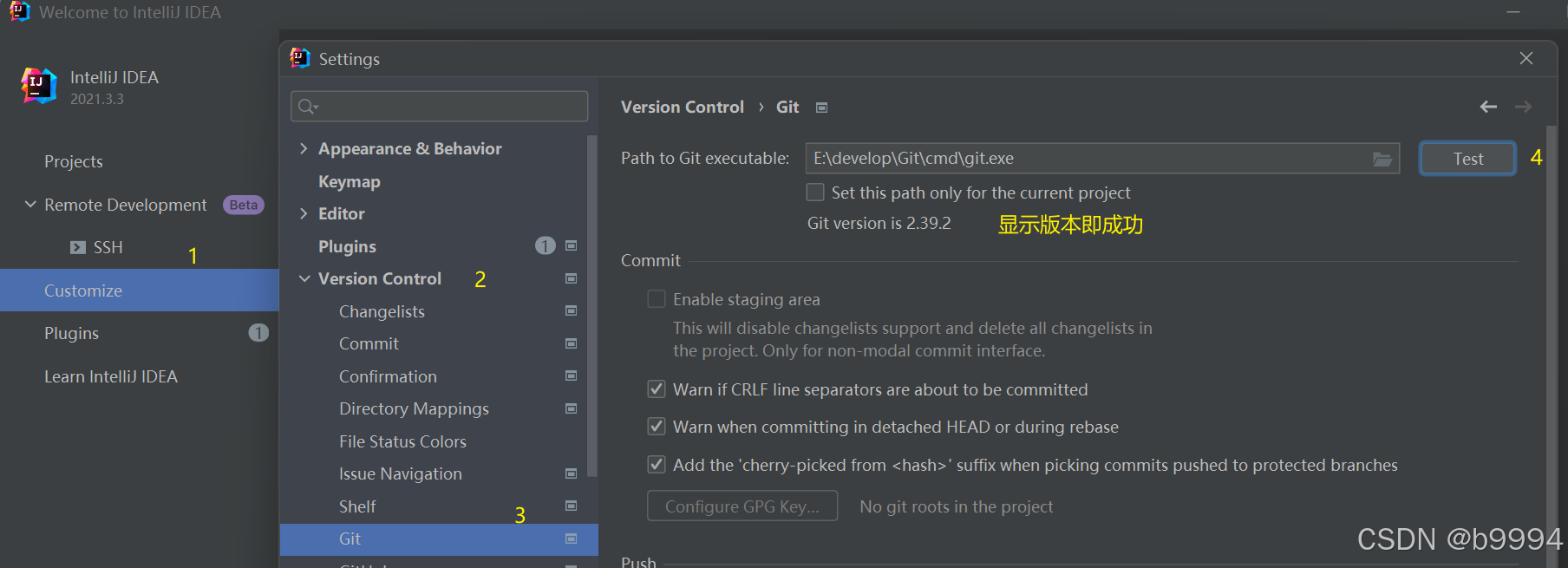Viewport: 1568px width, 568px height.
Task: Collapse Remote Development in Welcome sidebar
Action: click(30, 205)
